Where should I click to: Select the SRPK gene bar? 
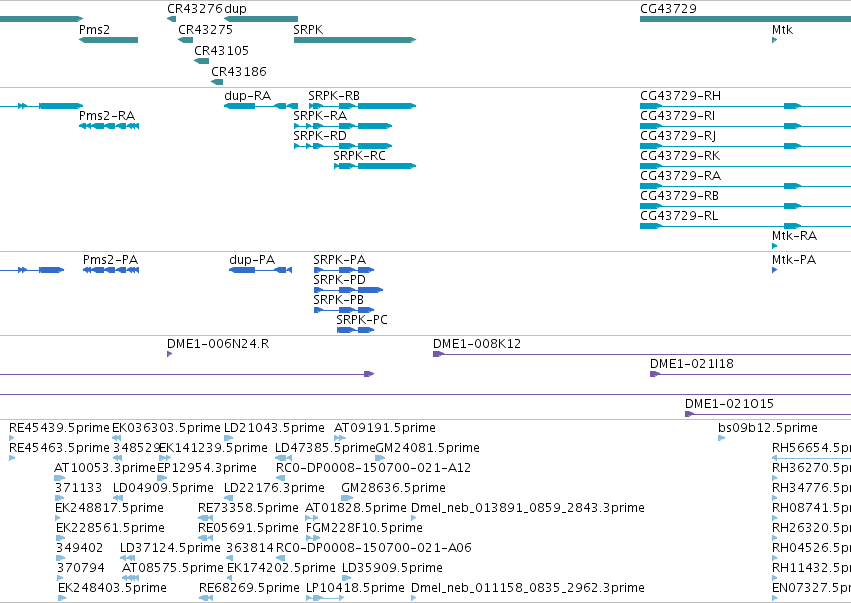click(355, 40)
